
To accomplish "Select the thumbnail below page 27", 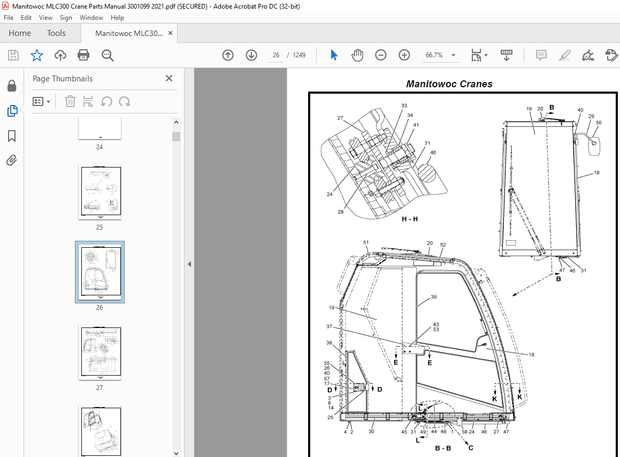I will pyautogui.click(x=100, y=431).
